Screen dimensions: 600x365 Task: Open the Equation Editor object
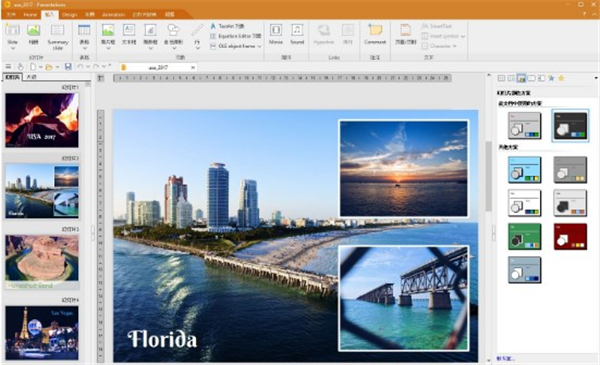tap(235, 36)
